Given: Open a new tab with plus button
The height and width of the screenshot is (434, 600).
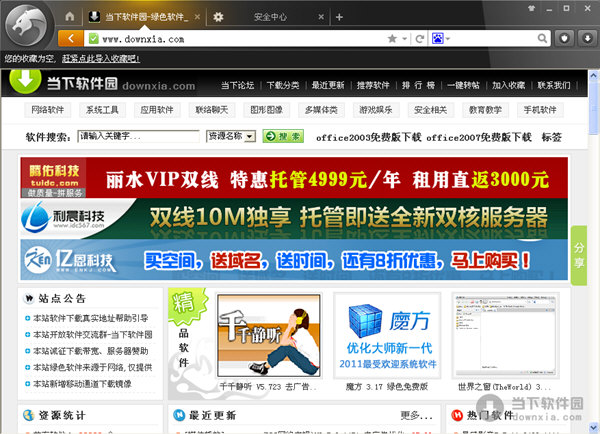Looking at the screenshot, I should [339, 17].
